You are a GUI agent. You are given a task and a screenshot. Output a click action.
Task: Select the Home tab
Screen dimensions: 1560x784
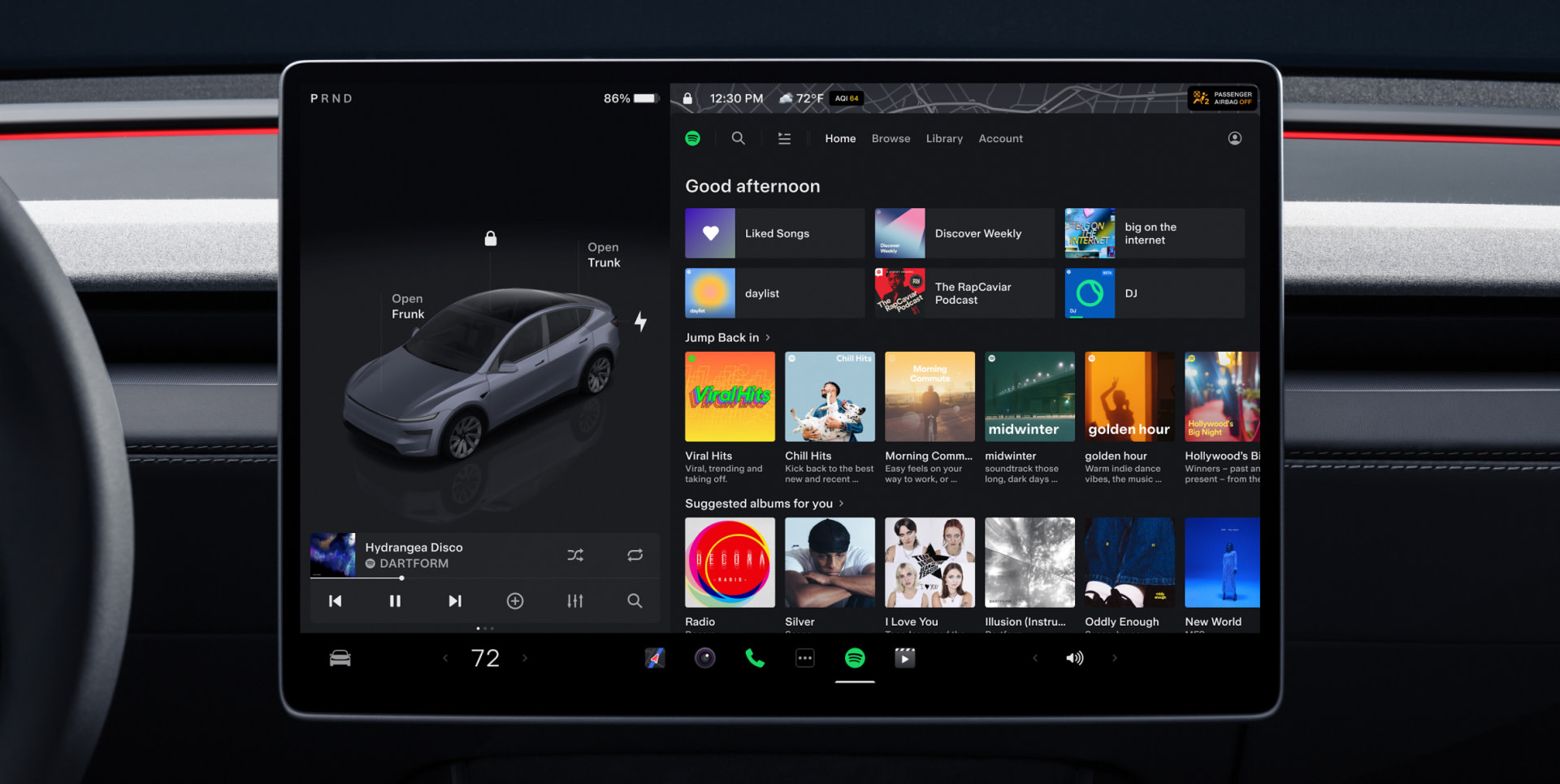coord(840,139)
